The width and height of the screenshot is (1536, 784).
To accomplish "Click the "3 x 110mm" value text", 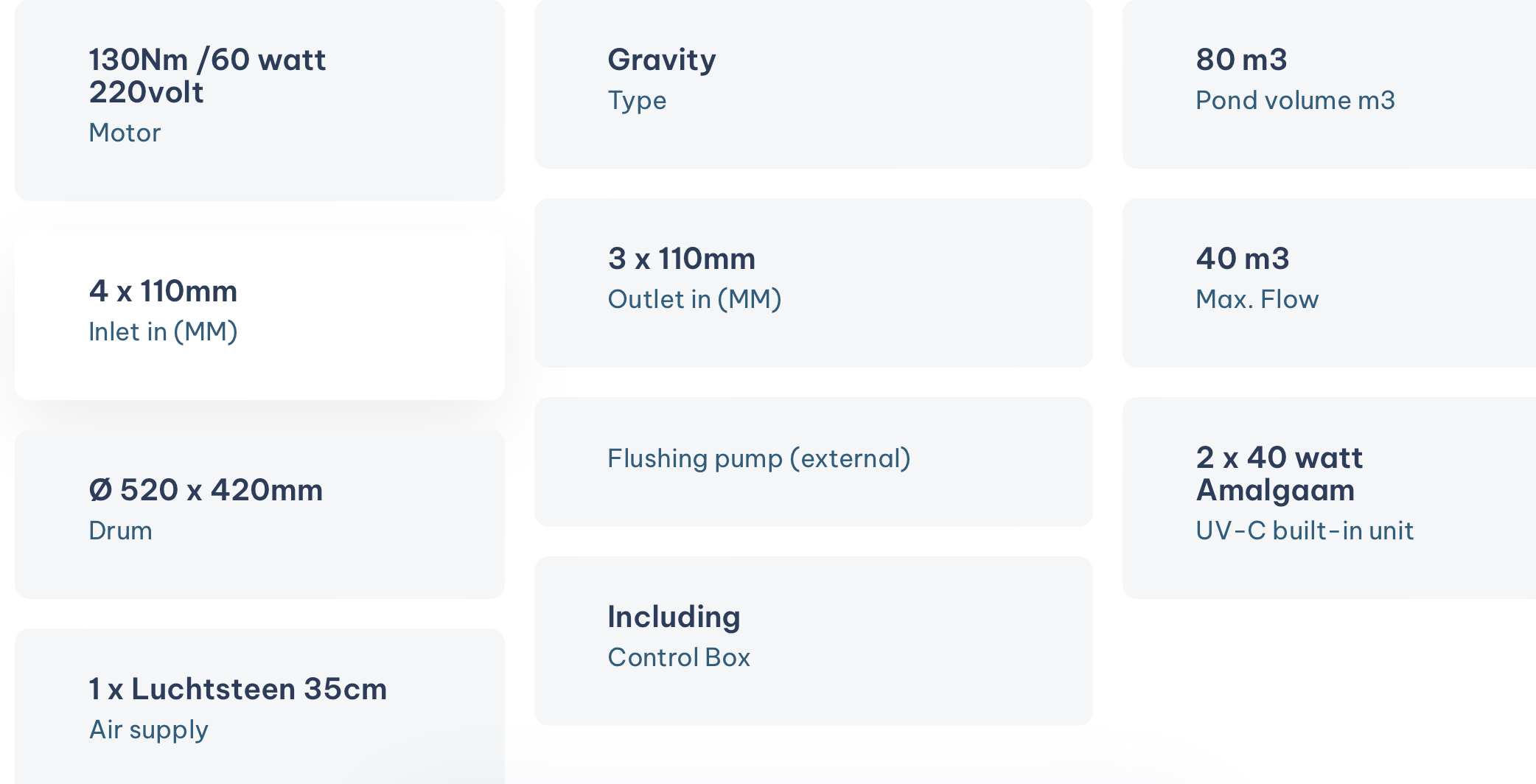I will coord(681,259).
